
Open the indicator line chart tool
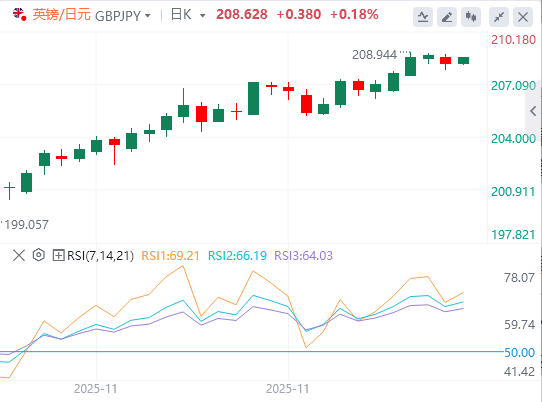tap(423, 17)
